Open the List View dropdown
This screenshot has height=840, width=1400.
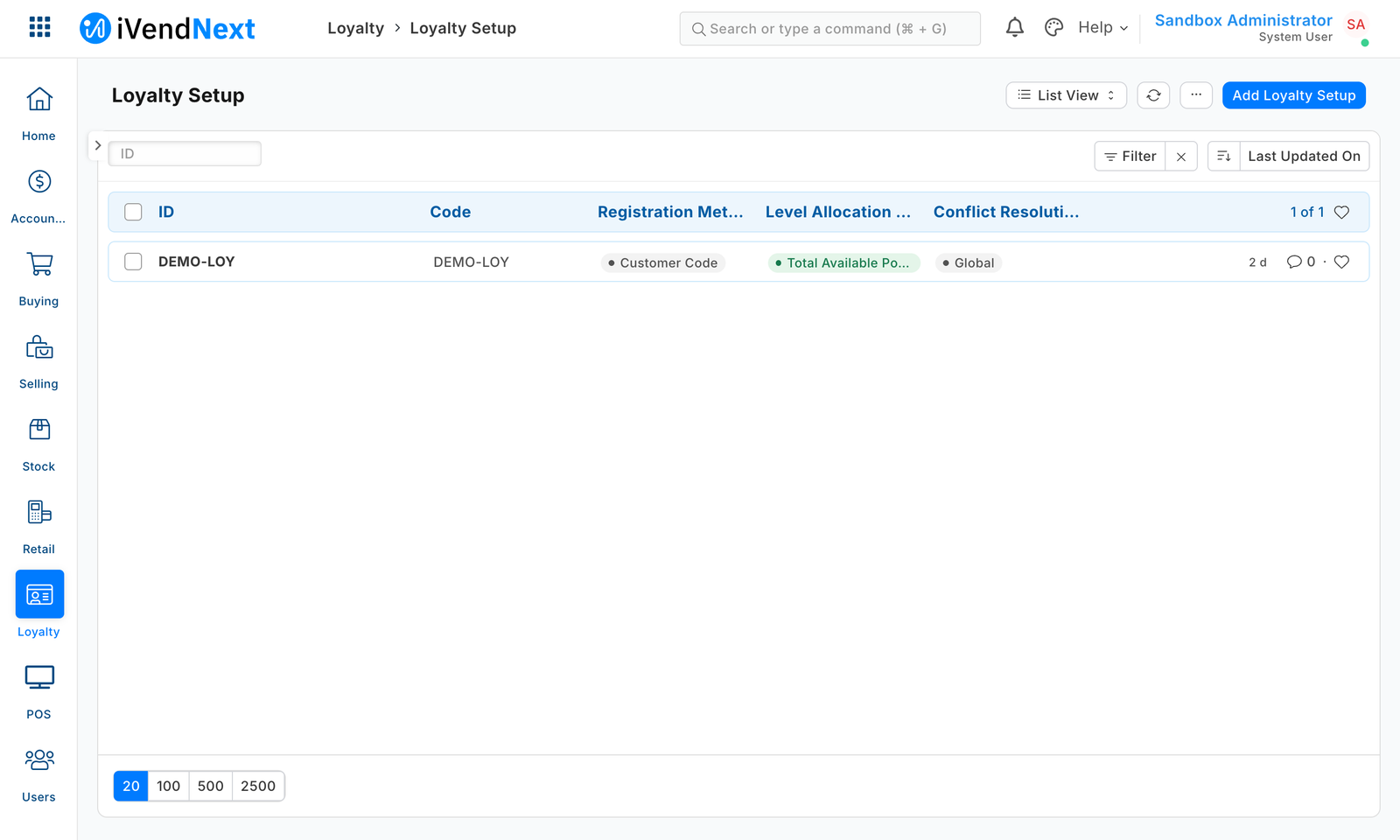1067,95
